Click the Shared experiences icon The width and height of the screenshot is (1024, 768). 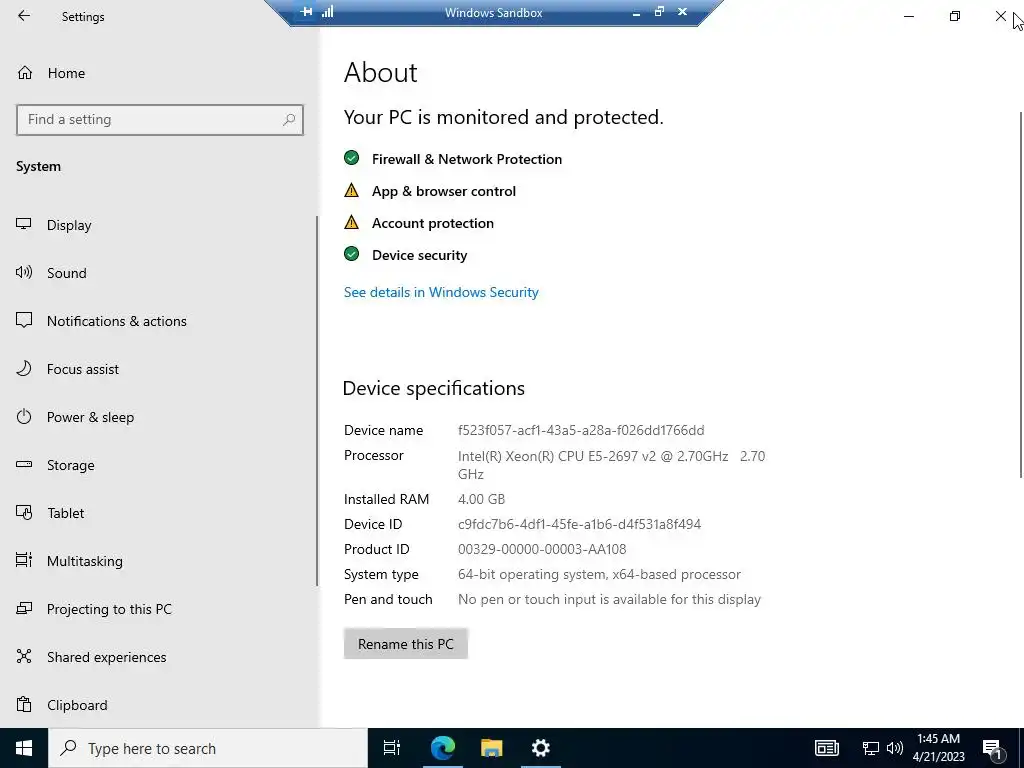coord(24,656)
